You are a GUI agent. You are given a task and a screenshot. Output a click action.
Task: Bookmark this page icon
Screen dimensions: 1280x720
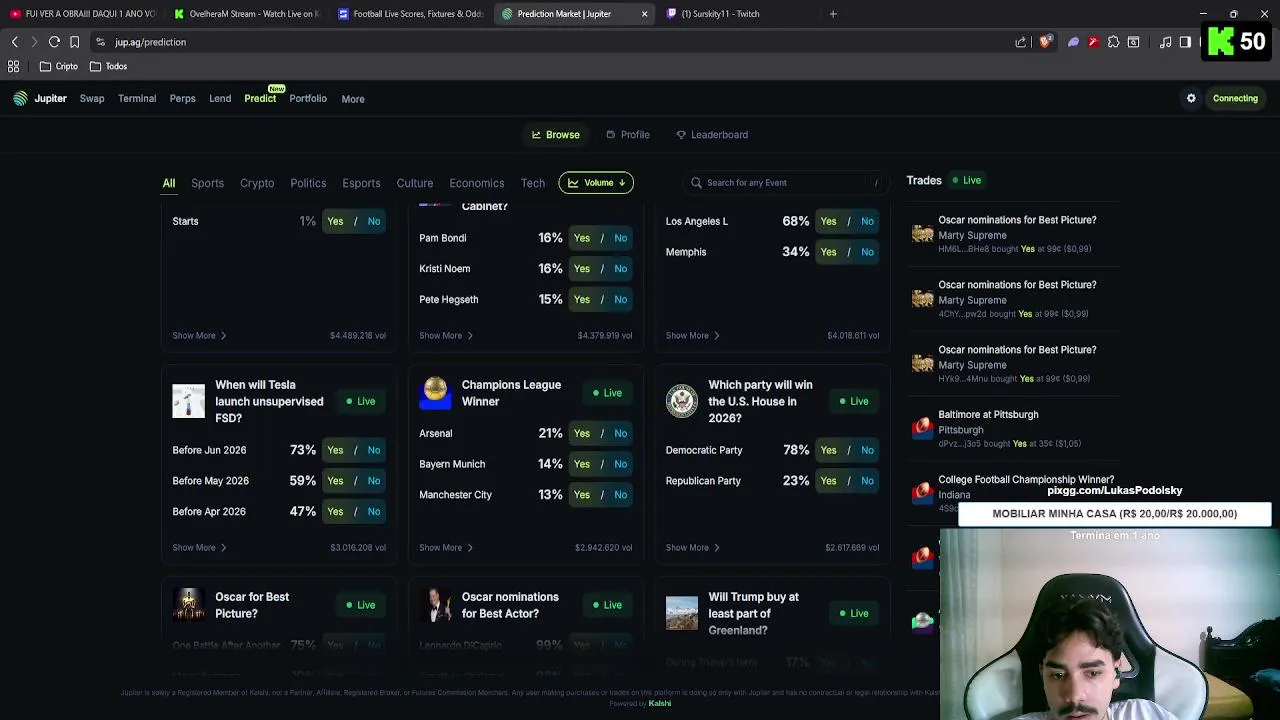point(74,42)
